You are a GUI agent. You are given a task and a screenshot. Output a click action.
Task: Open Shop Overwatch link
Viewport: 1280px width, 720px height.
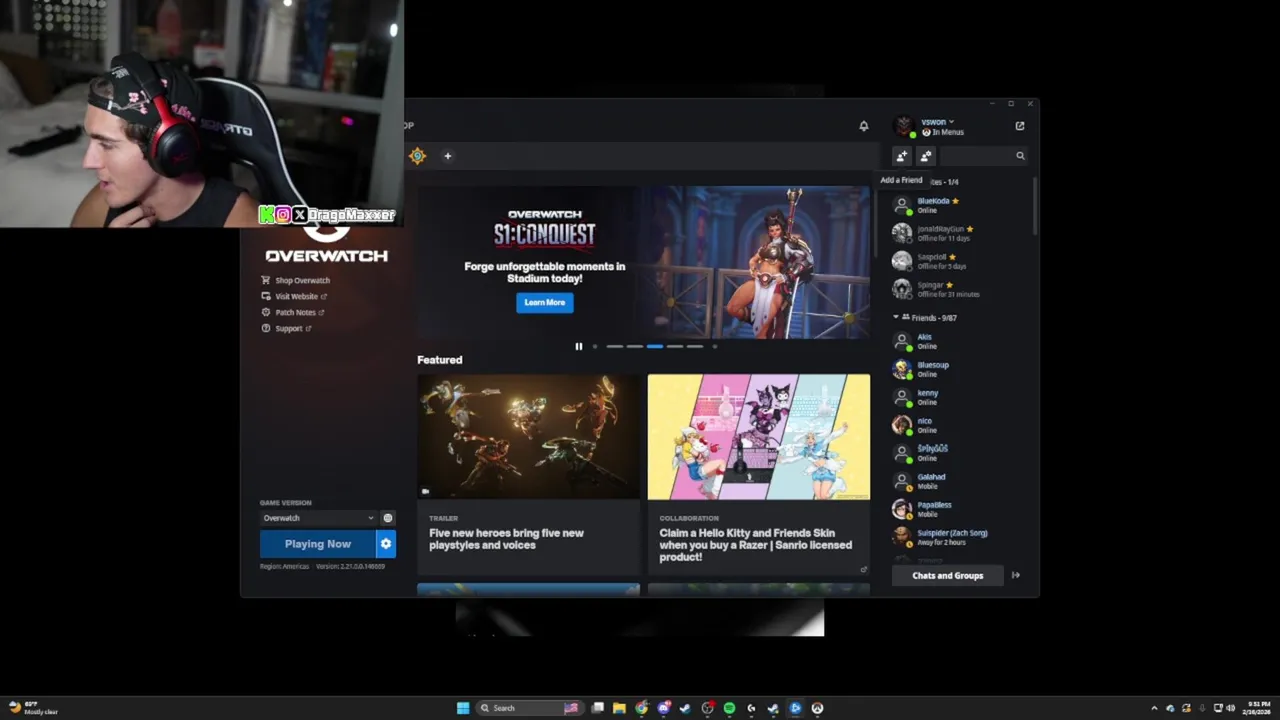[x=296, y=280]
